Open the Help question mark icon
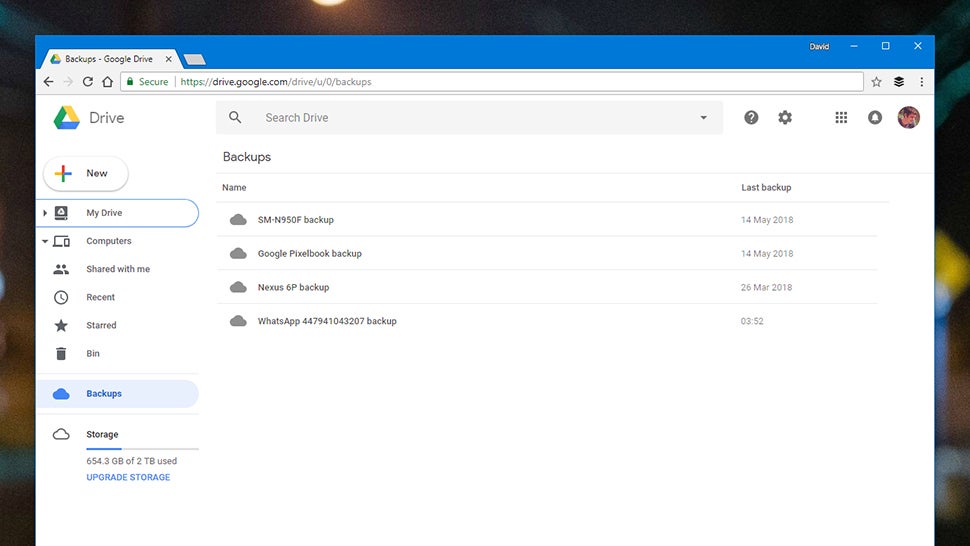 point(751,117)
